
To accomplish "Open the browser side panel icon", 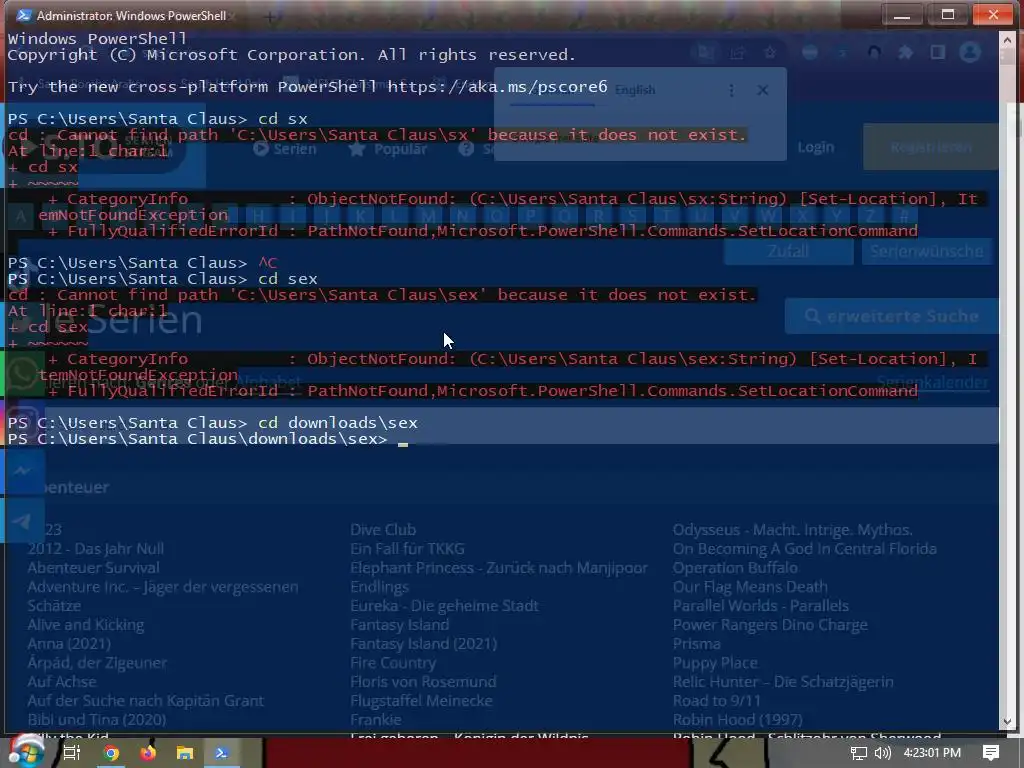I will click(938, 52).
